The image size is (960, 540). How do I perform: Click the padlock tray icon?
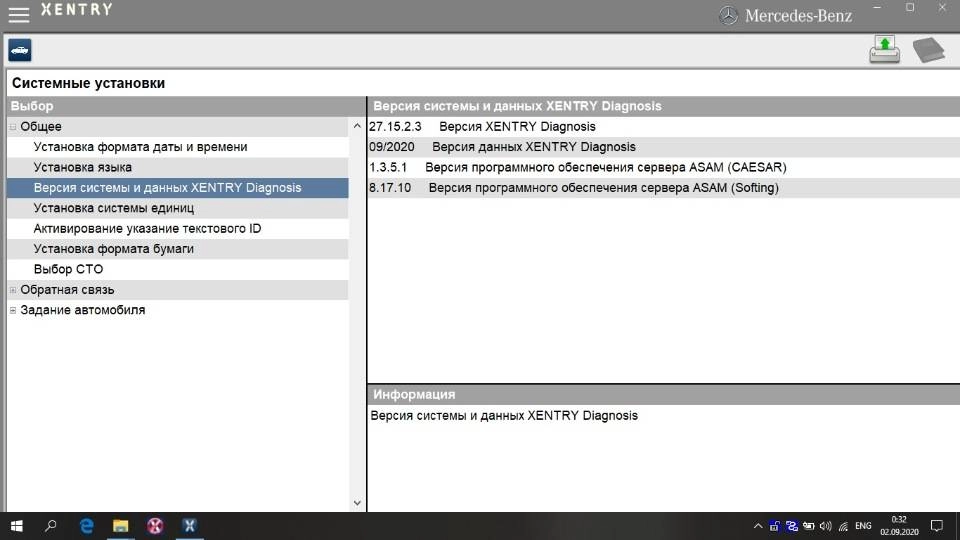click(774, 526)
